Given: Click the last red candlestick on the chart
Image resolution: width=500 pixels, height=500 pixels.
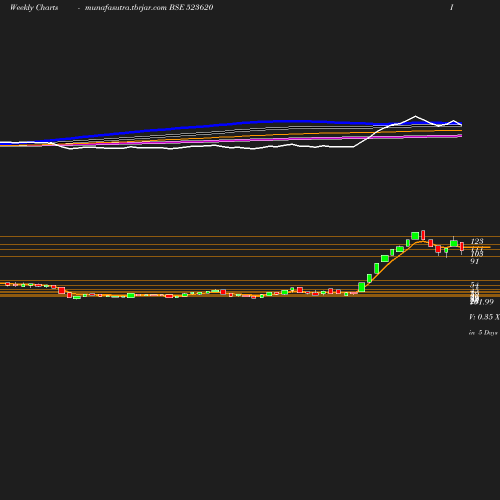Looking at the screenshot, I should point(462,247).
